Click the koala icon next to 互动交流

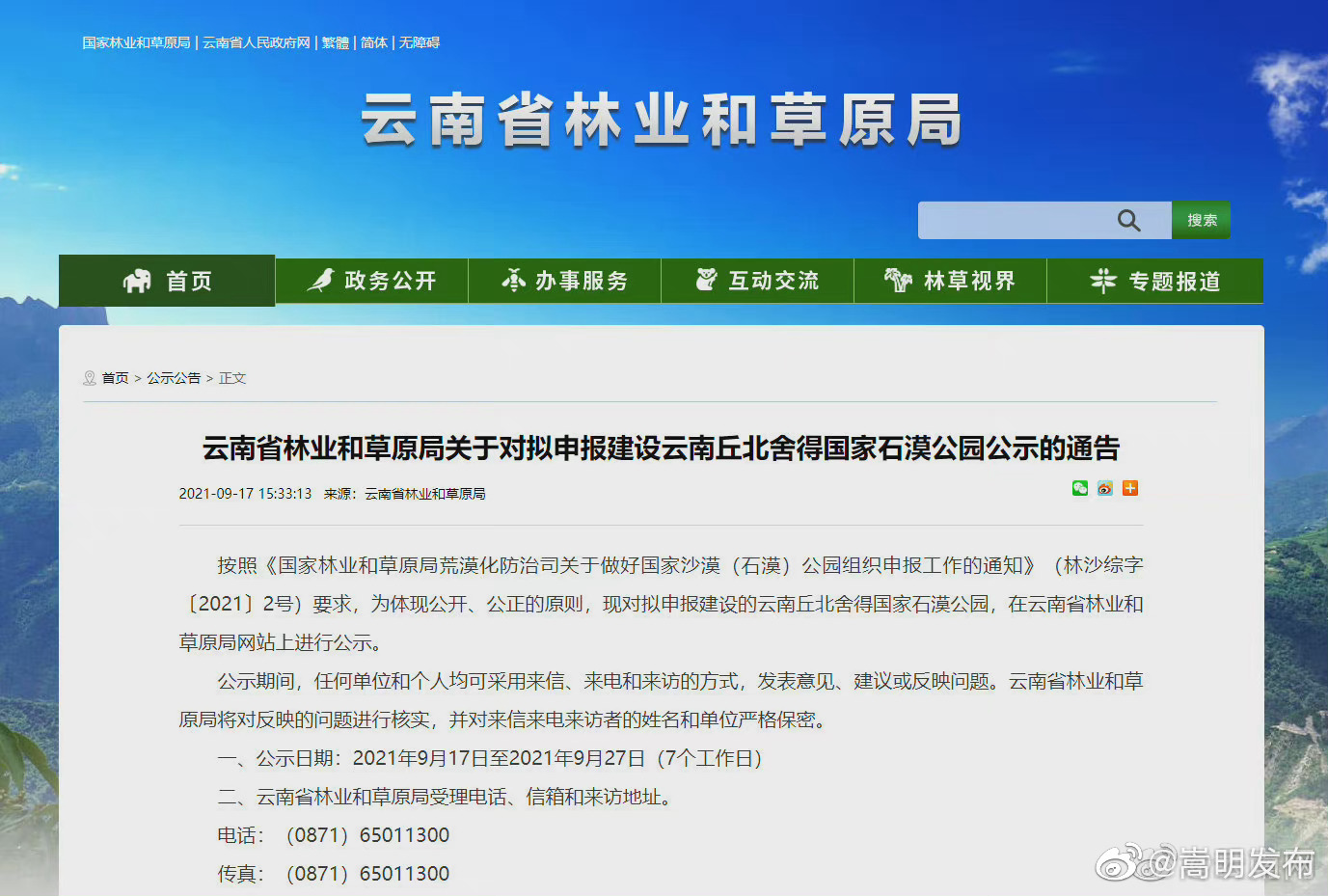pyautogui.click(x=707, y=280)
